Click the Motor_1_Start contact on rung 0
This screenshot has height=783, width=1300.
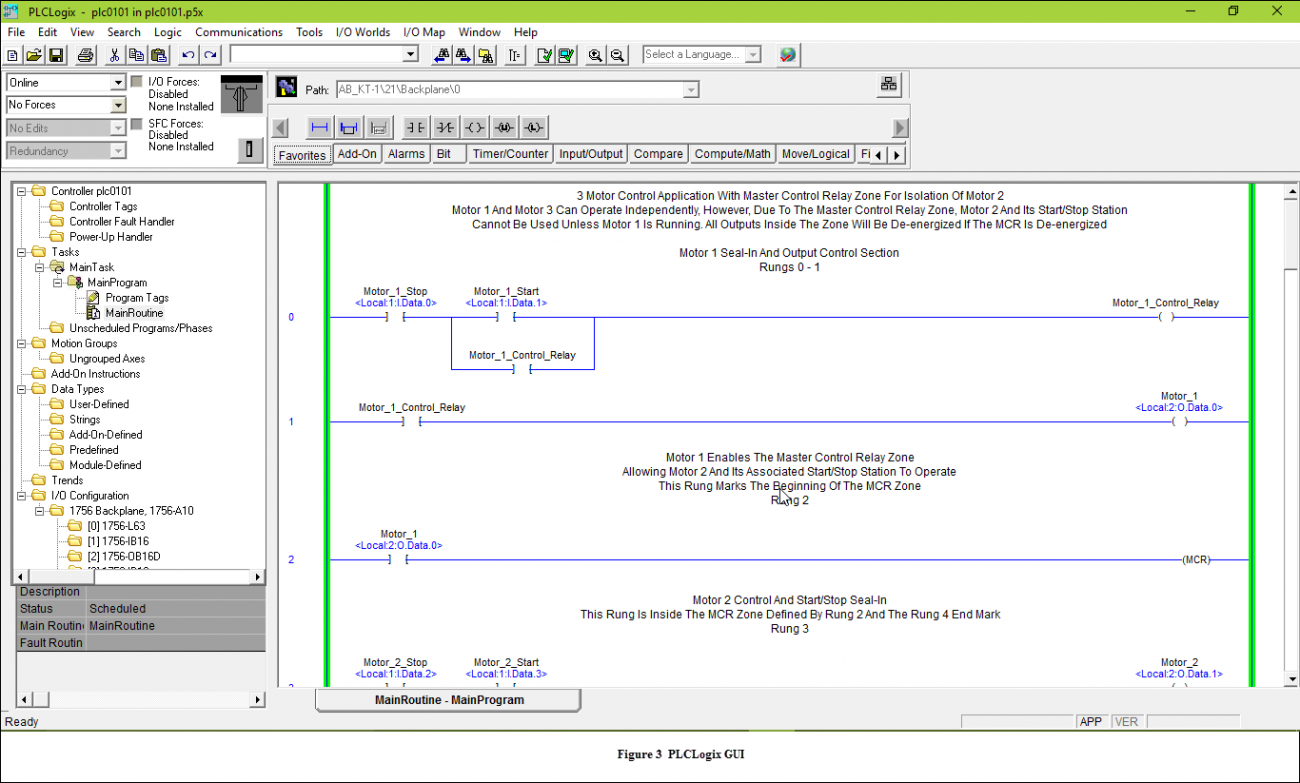click(506, 317)
